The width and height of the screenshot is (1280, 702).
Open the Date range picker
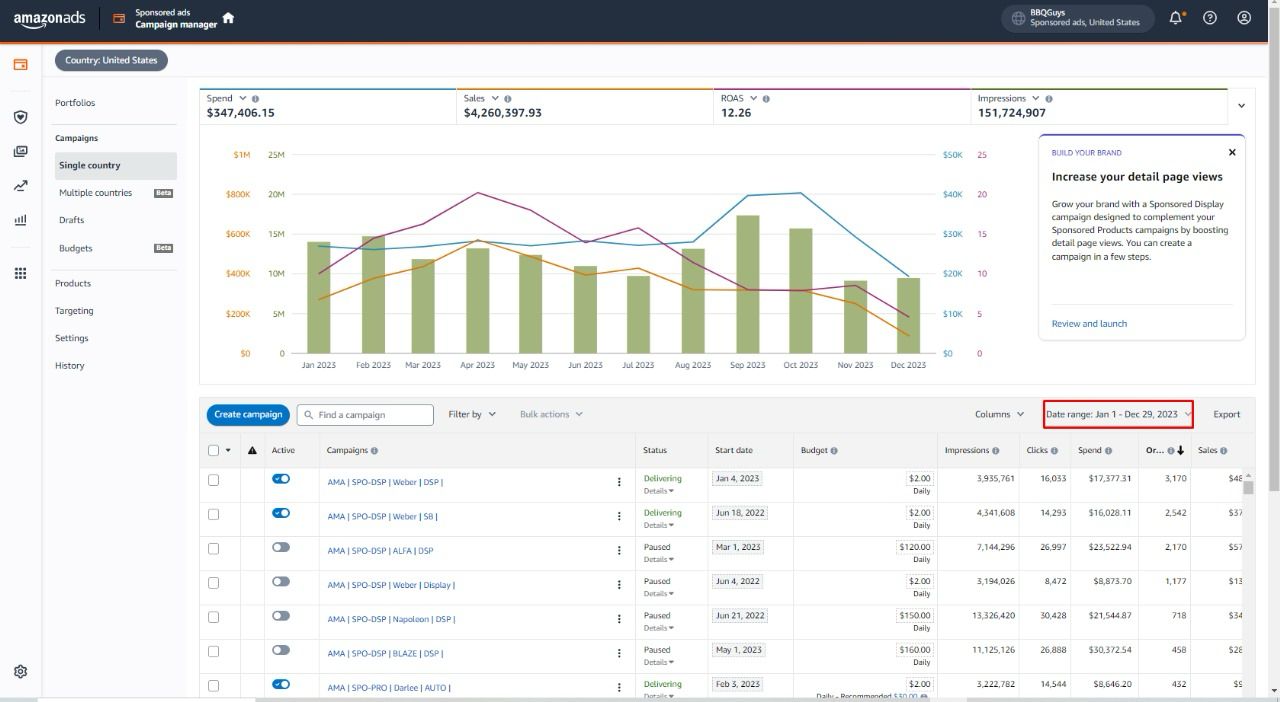point(1118,414)
